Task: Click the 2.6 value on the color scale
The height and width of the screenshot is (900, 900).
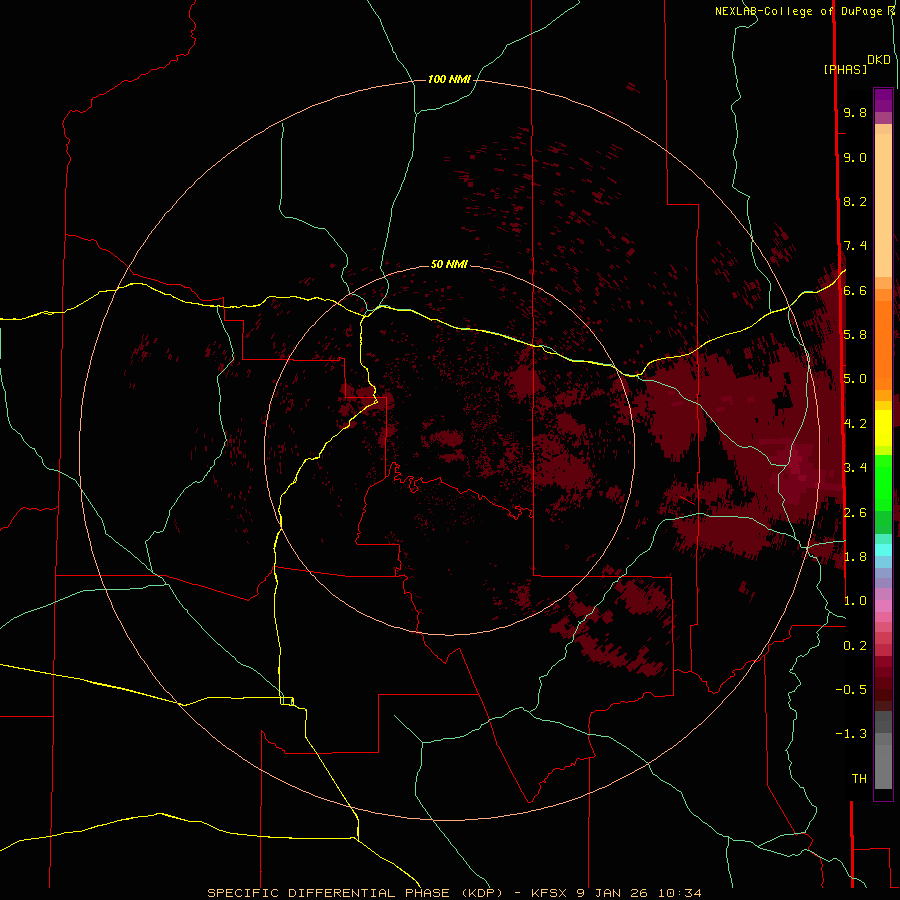Action: tap(855, 513)
